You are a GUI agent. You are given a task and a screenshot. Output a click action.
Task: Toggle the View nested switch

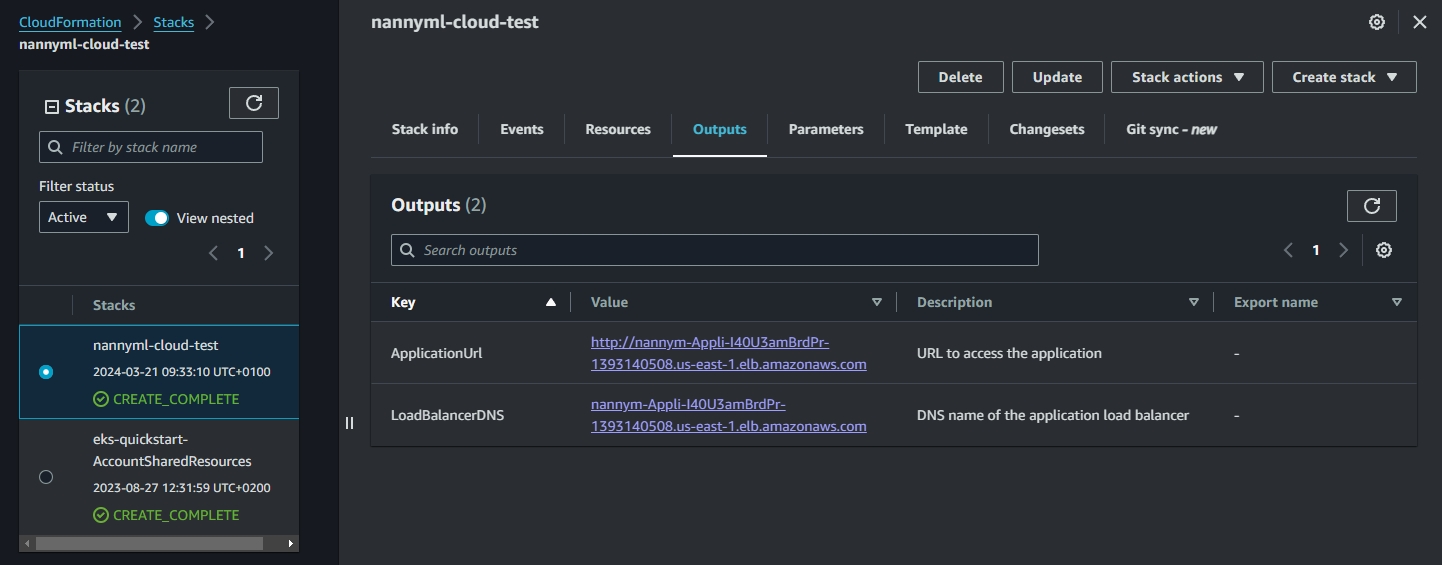157,218
